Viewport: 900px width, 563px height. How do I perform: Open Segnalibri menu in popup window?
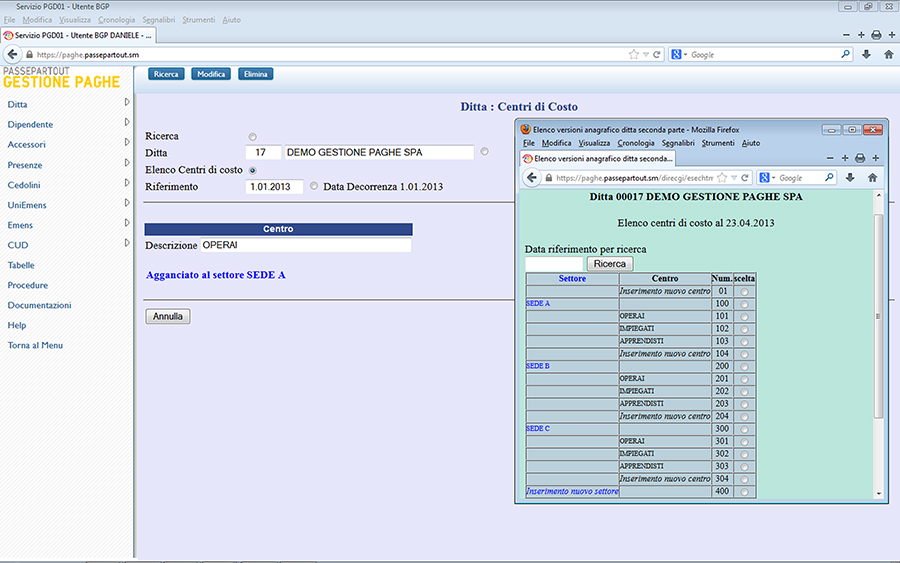pos(678,143)
